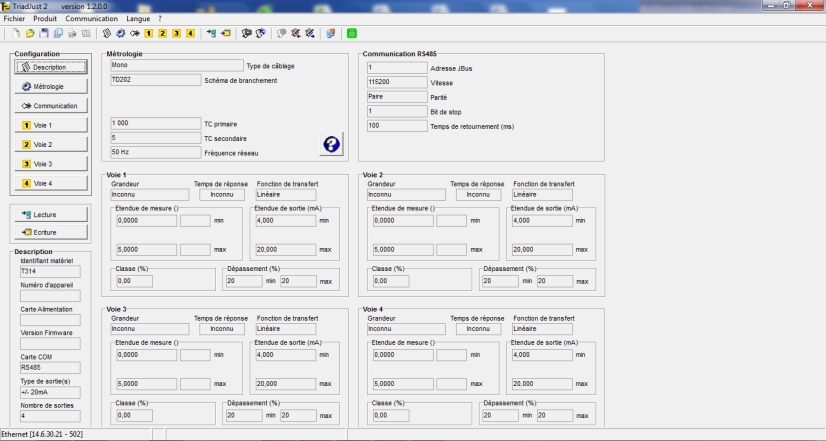Click the Version Firmware field
Viewport: 826px width, 441px height.
(x=50, y=344)
